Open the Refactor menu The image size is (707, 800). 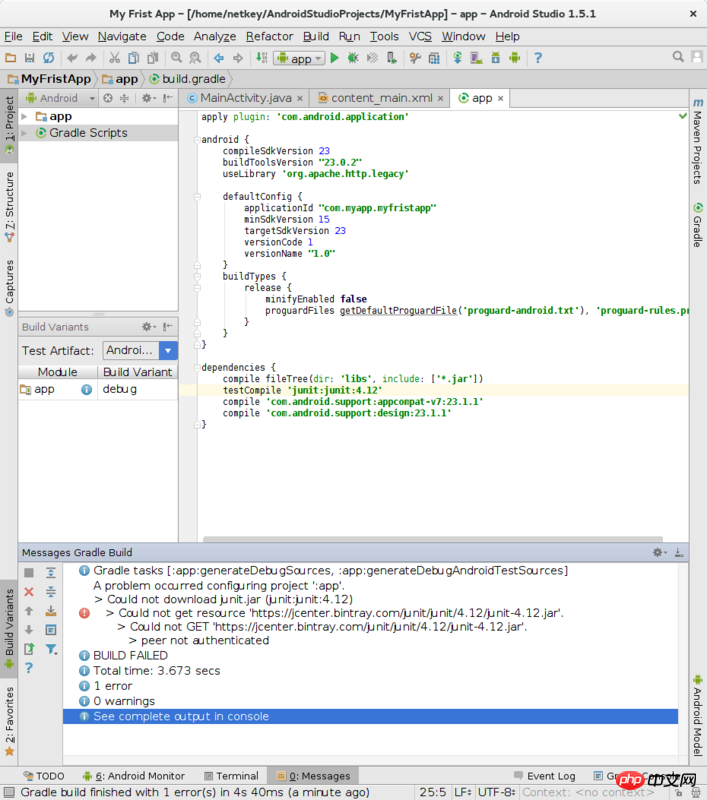(x=270, y=36)
